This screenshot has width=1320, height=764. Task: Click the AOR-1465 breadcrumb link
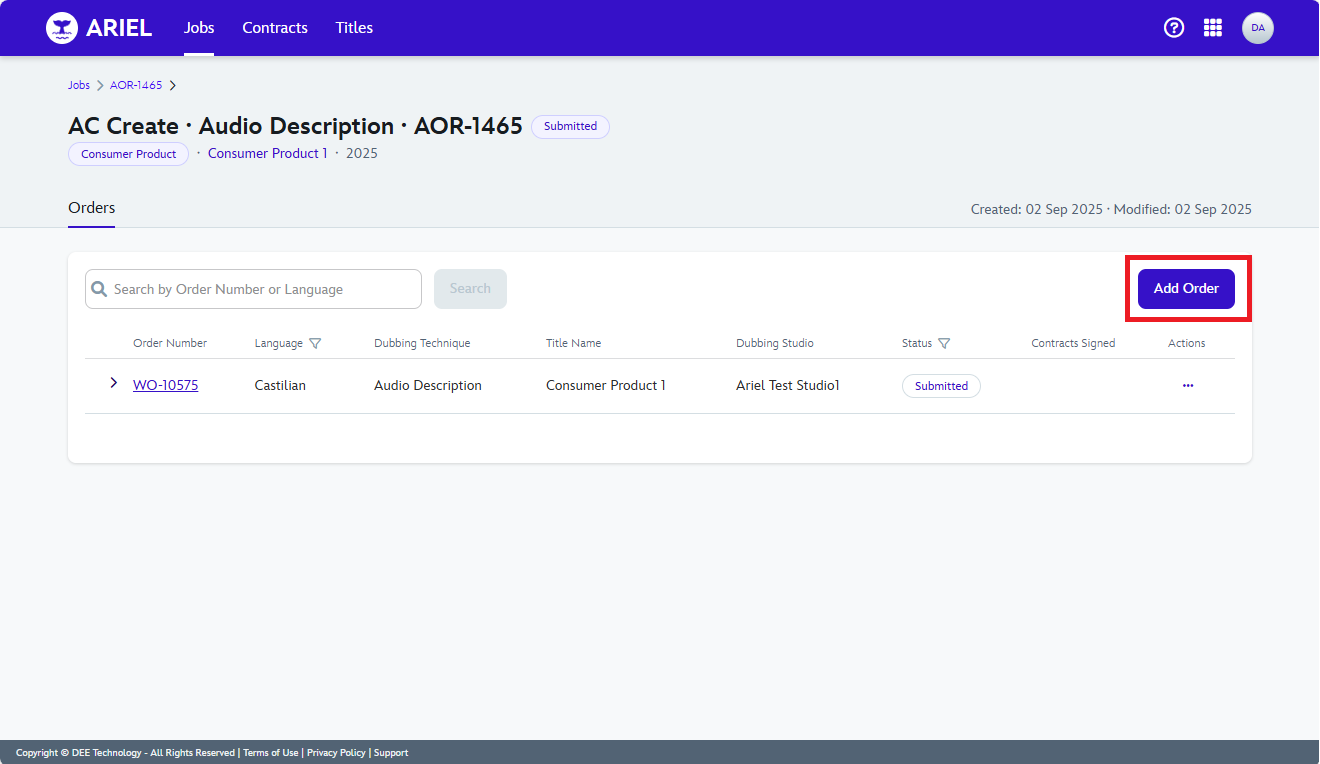click(136, 85)
